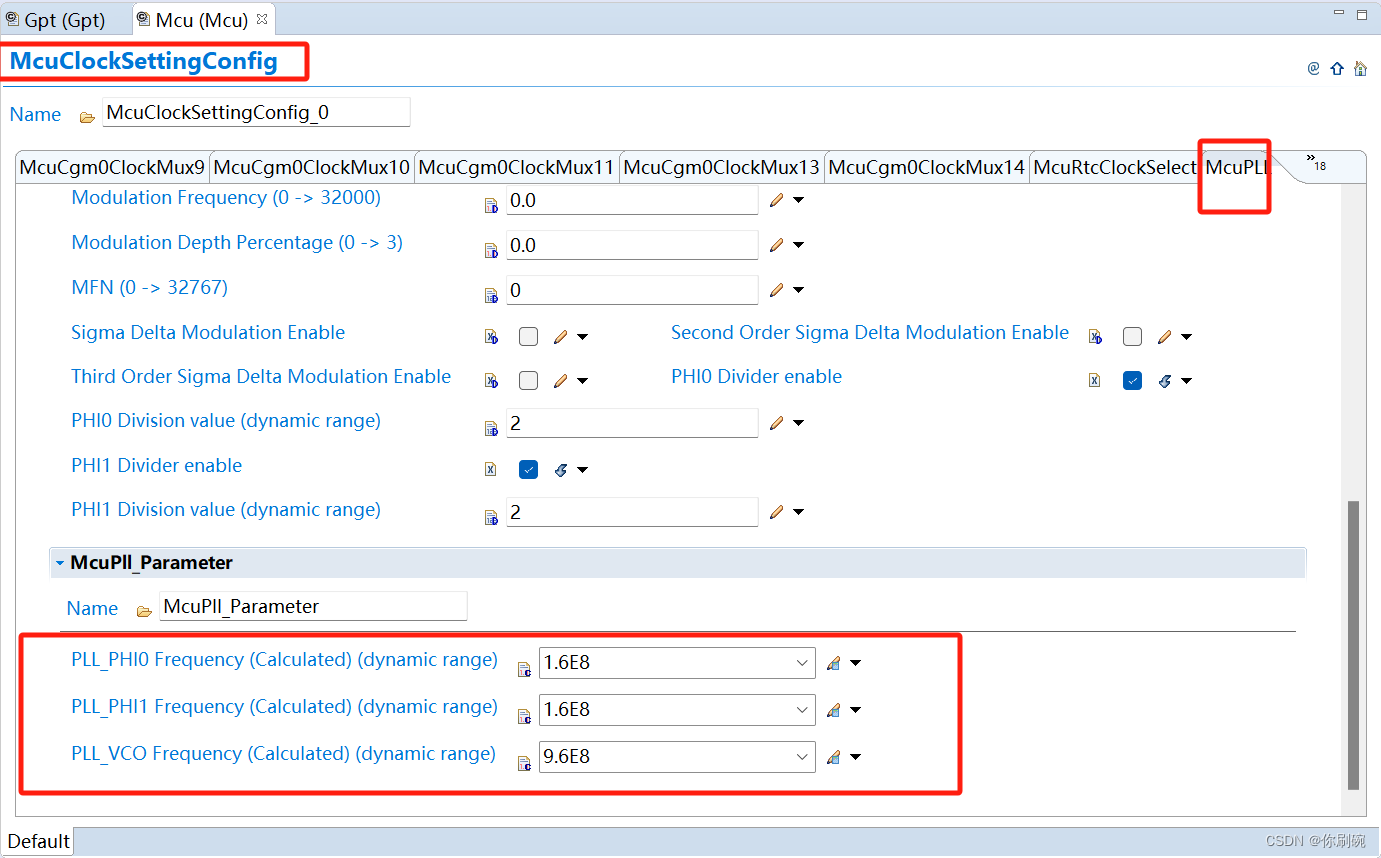Click the pencil icon beside Modulation Depth Percentage

point(777,245)
